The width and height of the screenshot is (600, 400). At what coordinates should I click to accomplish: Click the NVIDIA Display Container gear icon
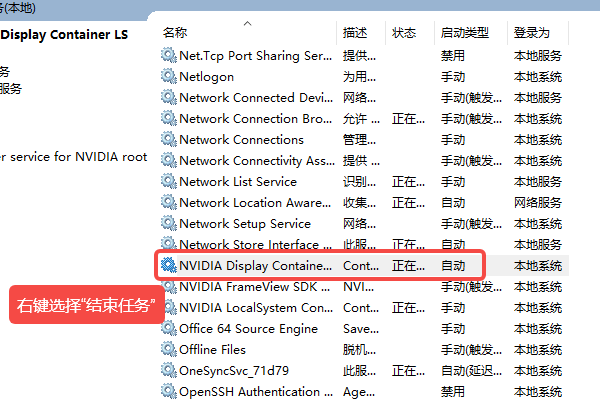click(168, 265)
